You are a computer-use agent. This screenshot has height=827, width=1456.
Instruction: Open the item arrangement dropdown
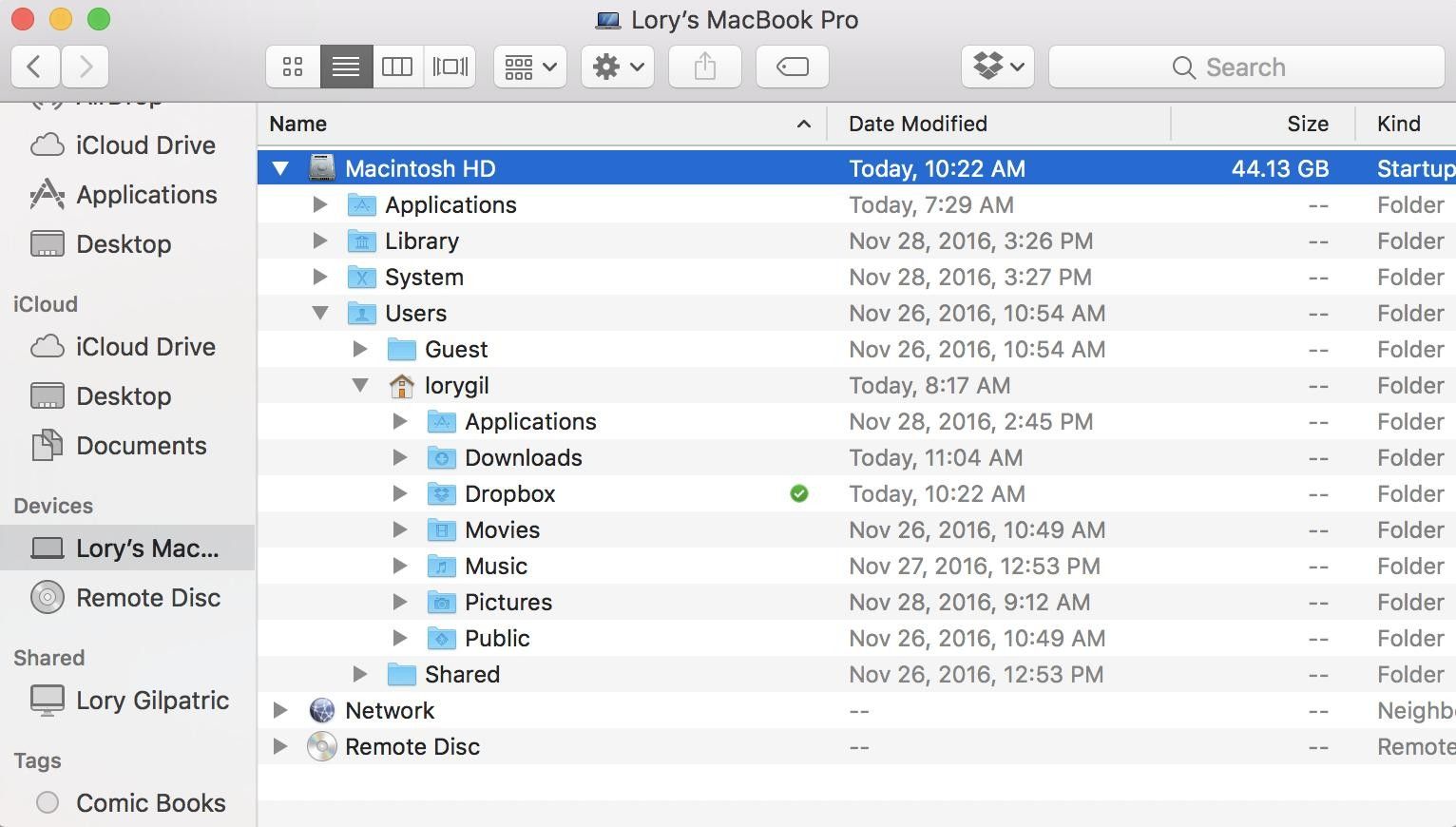(x=529, y=67)
